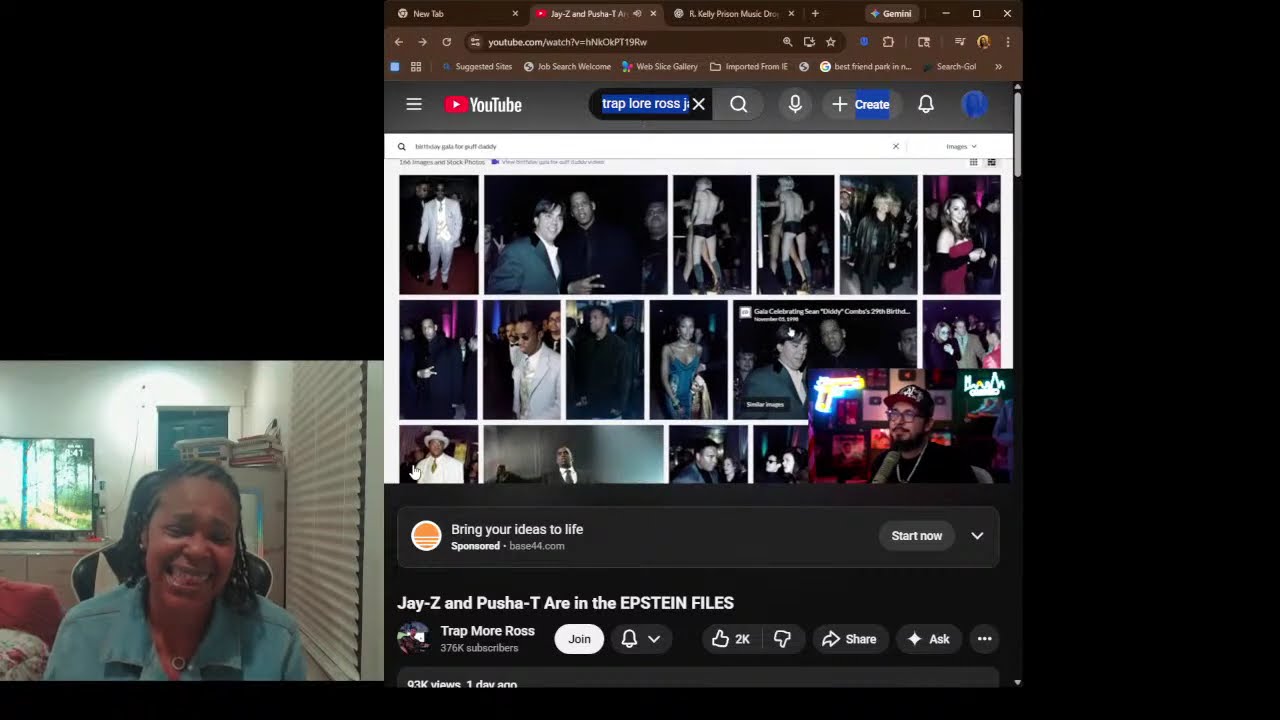
Task: Mute the Jay-Z tab audio speaker icon
Action: [x=637, y=14]
